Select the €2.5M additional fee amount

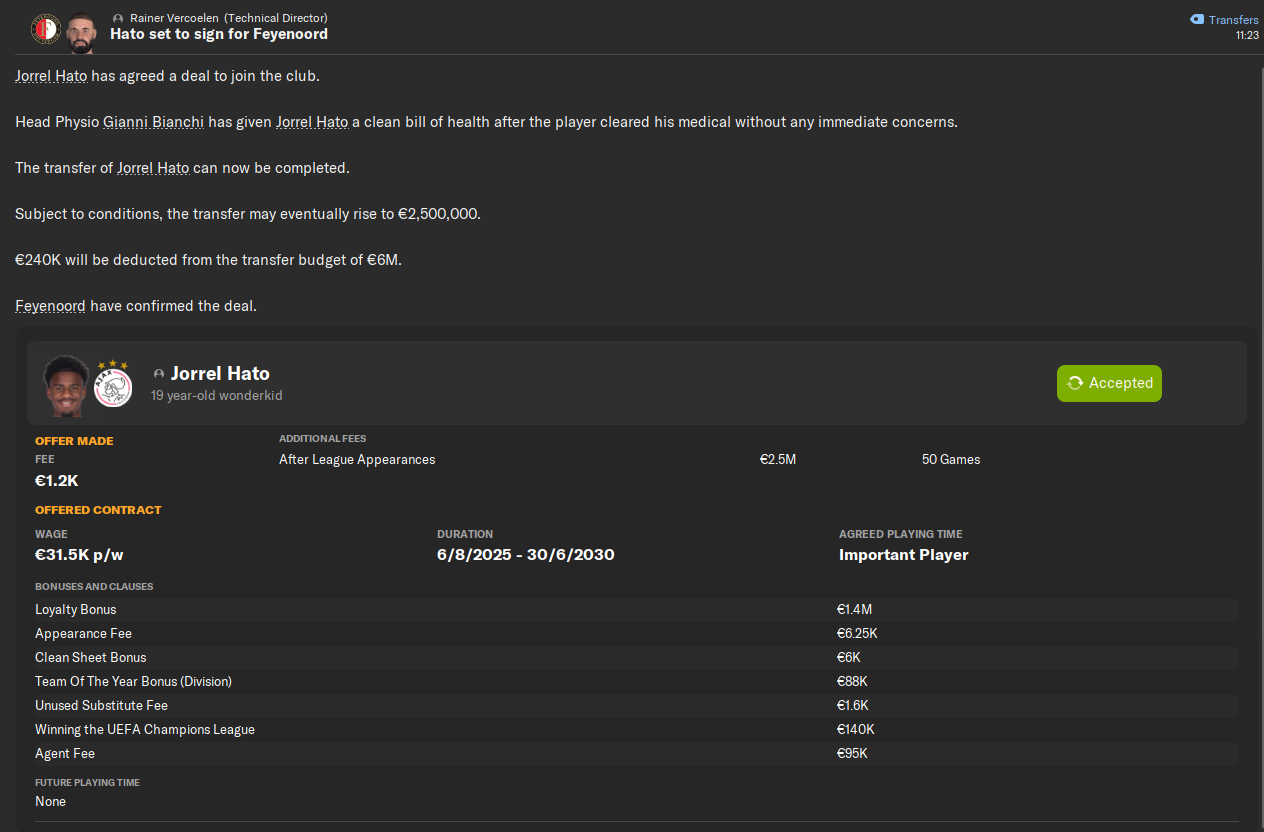(778, 460)
